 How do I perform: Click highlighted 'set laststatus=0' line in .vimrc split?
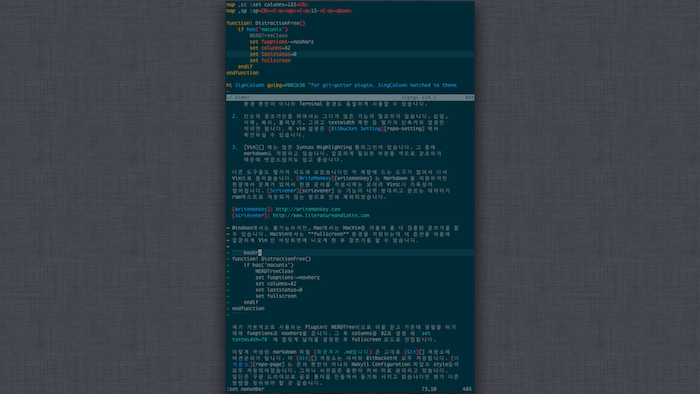[x=350, y=54]
